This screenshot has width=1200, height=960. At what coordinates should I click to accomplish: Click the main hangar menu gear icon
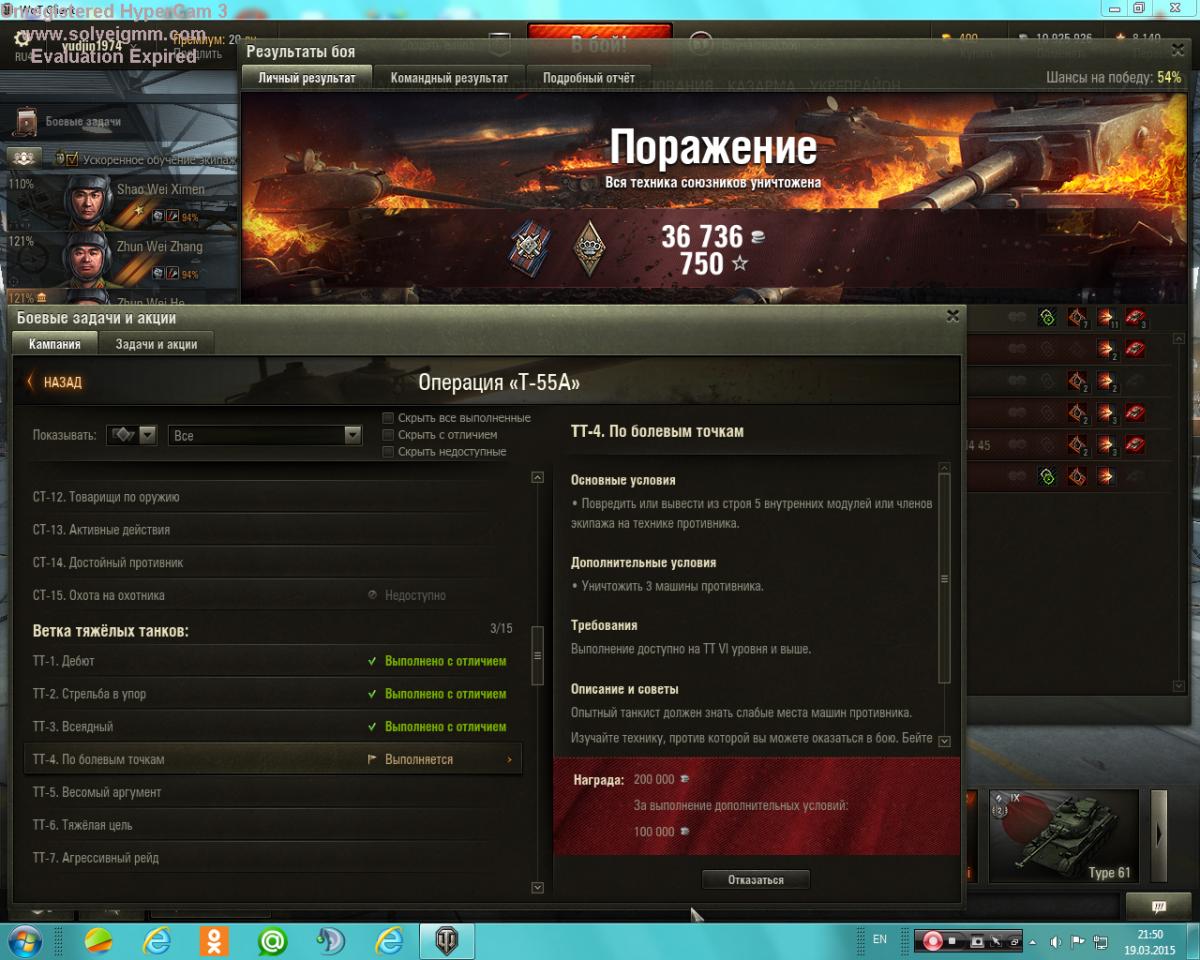point(24,40)
